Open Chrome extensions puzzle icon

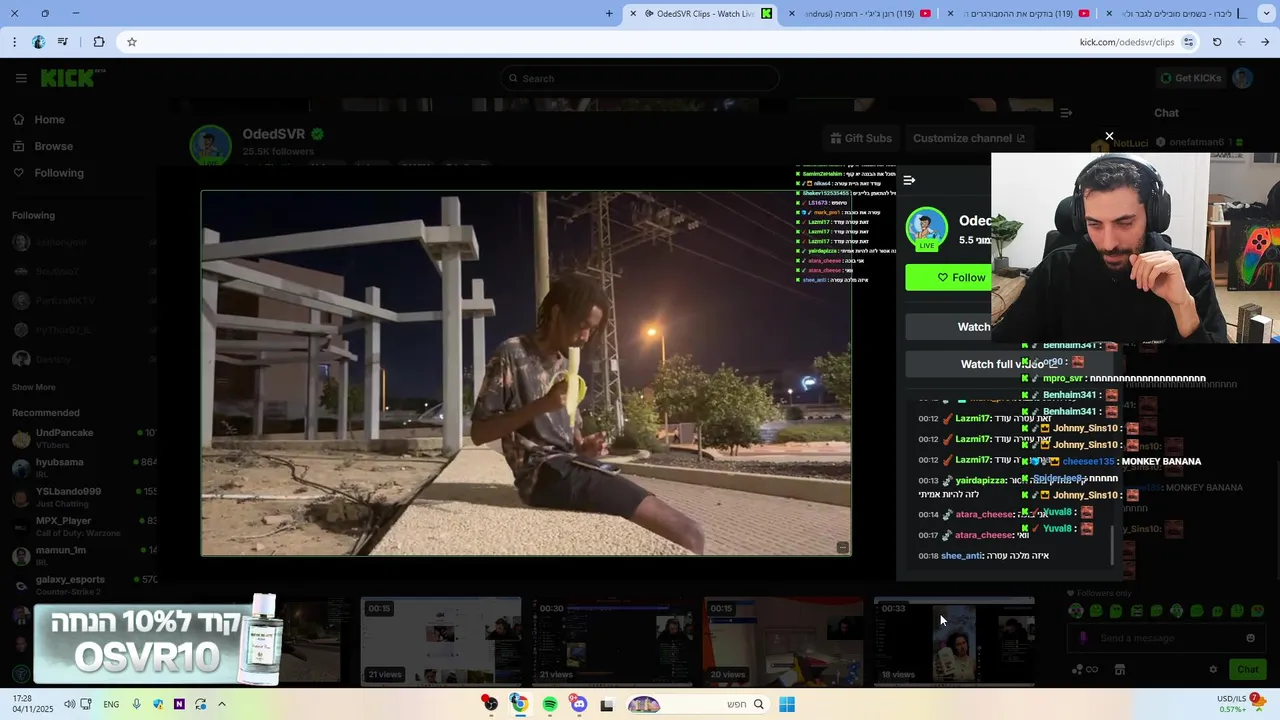pyautogui.click(x=98, y=42)
